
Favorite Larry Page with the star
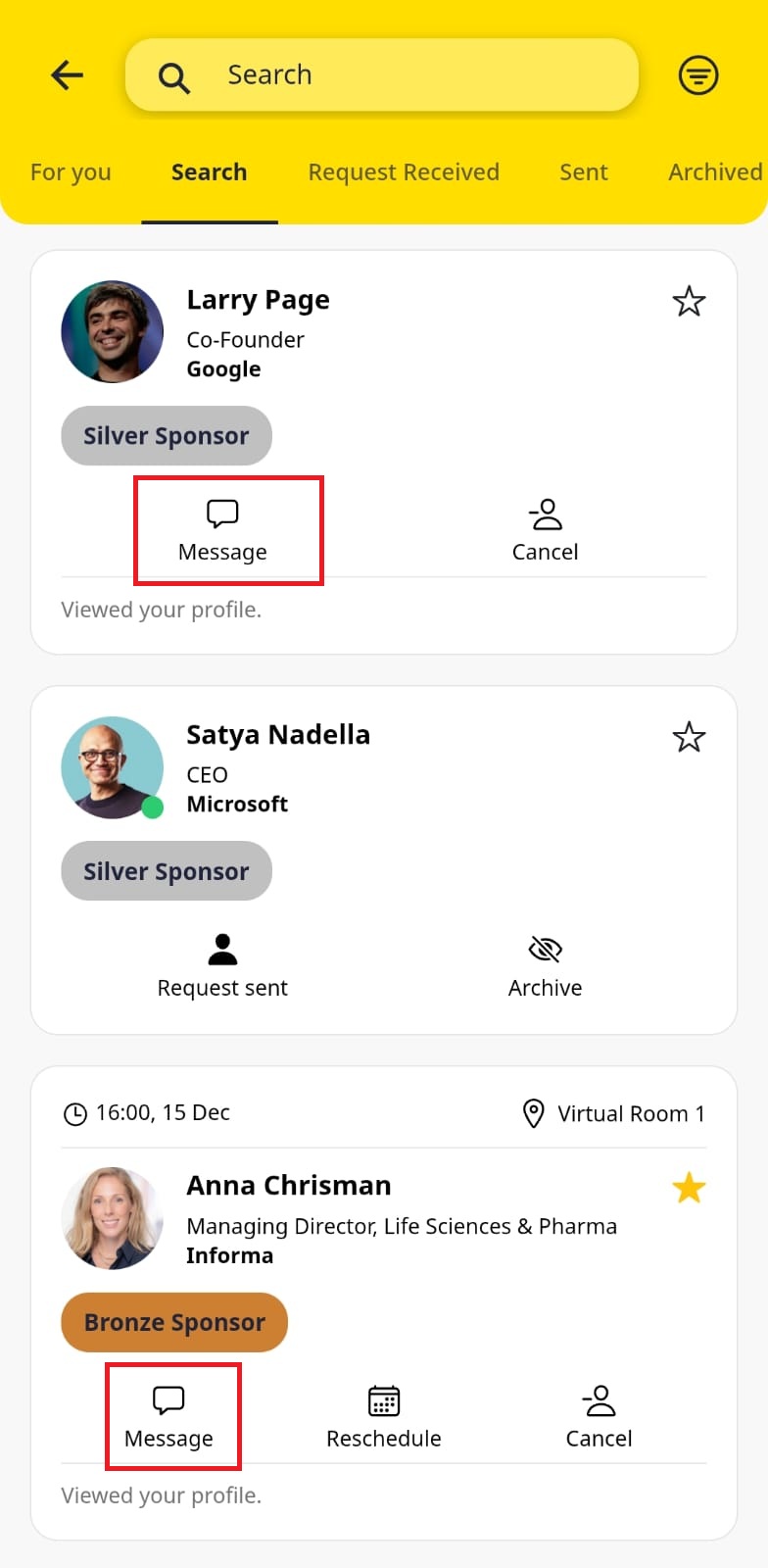pos(689,302)
